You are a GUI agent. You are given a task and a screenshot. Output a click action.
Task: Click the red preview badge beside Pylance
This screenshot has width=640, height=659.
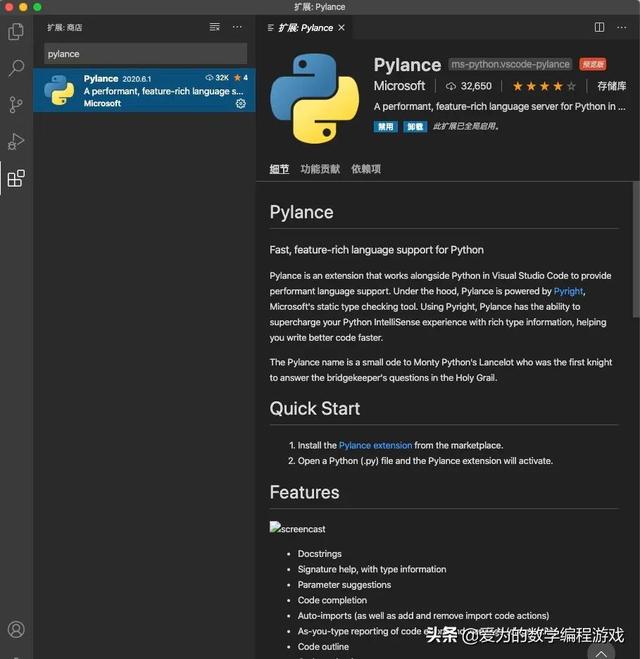[593, 64]
